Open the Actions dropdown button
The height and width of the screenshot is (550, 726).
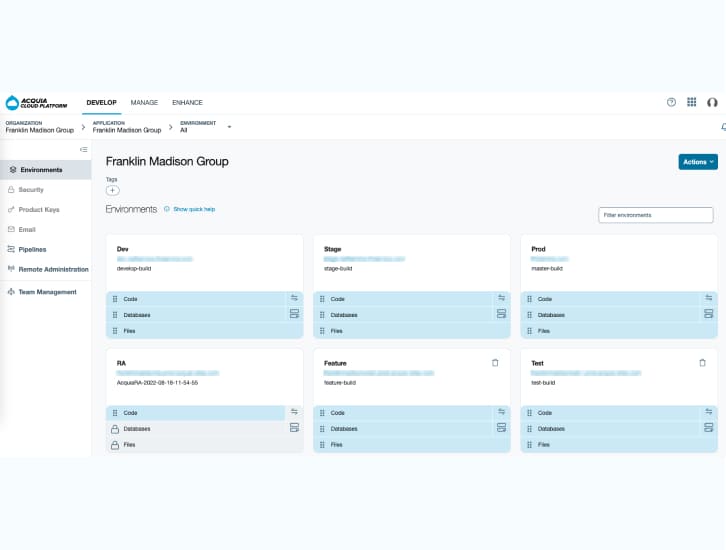(x=698, y=162)
